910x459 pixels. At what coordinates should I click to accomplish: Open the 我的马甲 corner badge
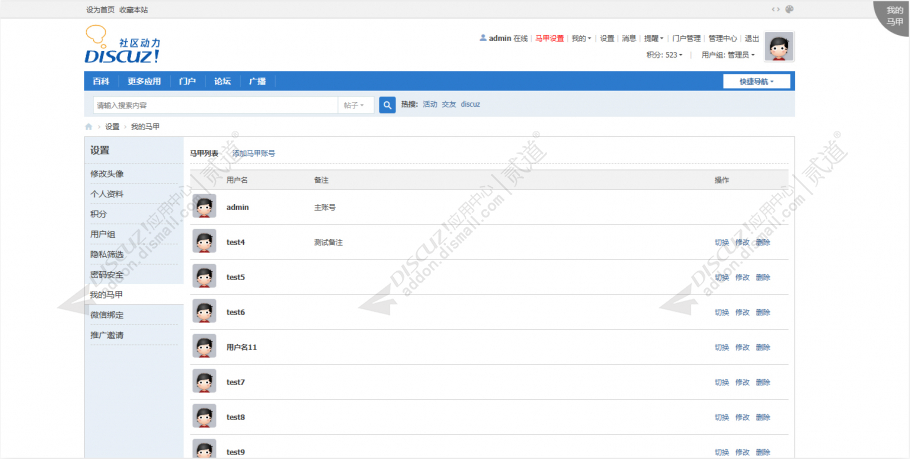(894, 16)
